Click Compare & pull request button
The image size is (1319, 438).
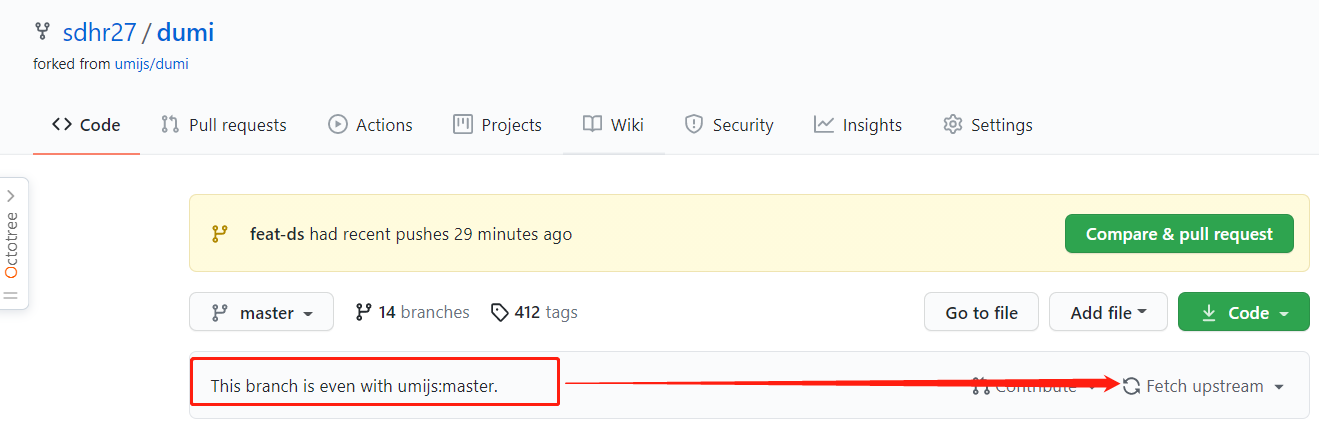1179,234
